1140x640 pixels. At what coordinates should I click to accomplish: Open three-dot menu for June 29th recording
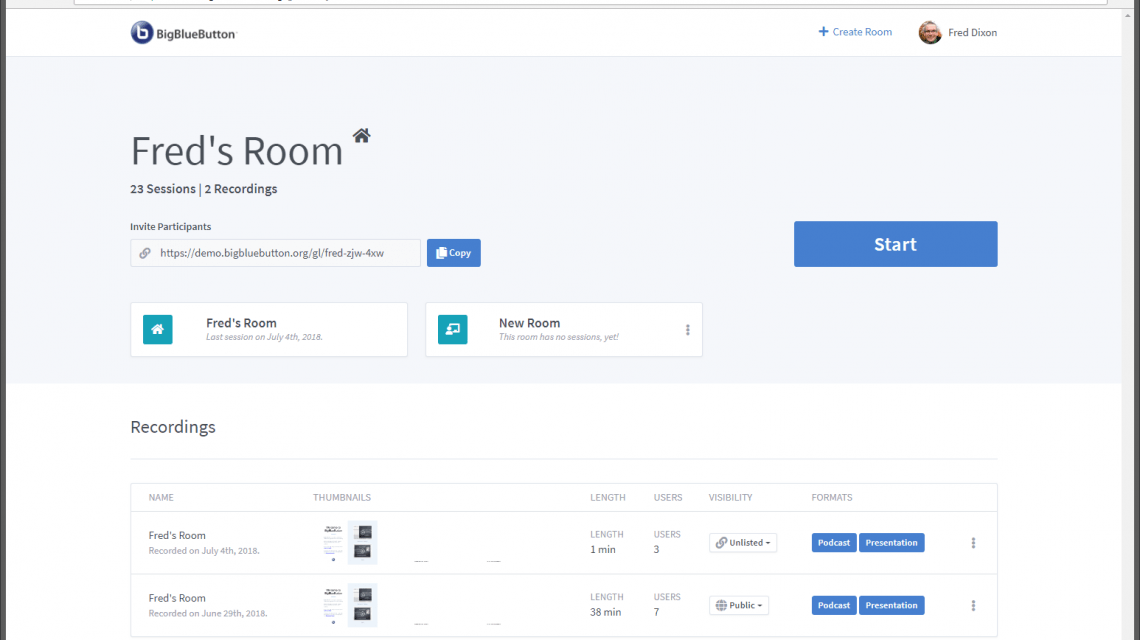pyautogui.click(x=974, y=606)
